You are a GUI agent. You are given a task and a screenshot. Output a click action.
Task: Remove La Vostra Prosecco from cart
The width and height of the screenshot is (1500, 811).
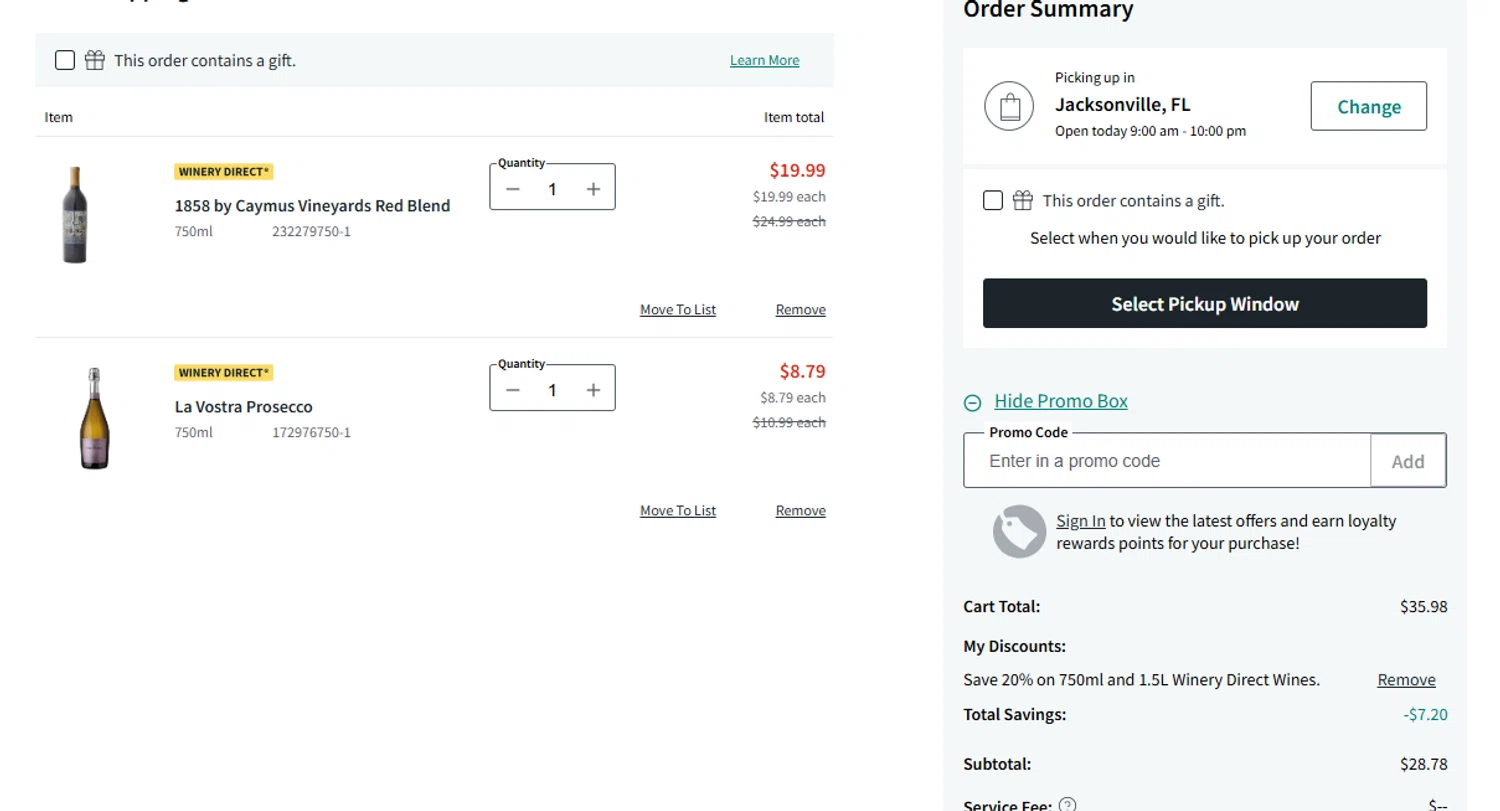800,511
